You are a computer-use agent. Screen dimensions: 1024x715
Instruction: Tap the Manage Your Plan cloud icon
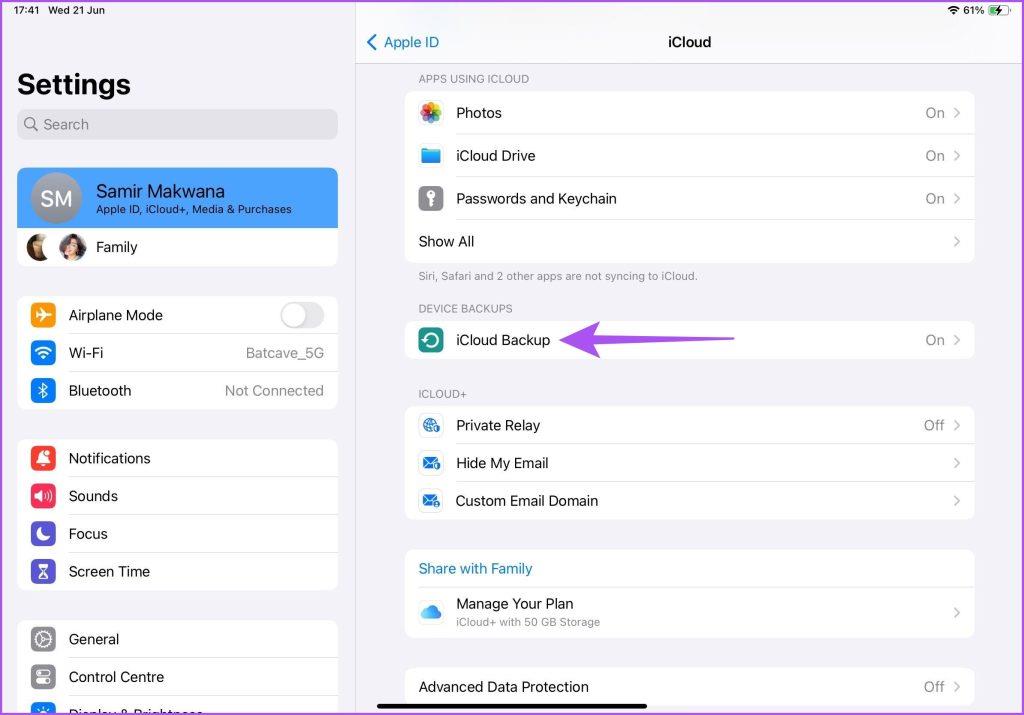tap(430, 612)
